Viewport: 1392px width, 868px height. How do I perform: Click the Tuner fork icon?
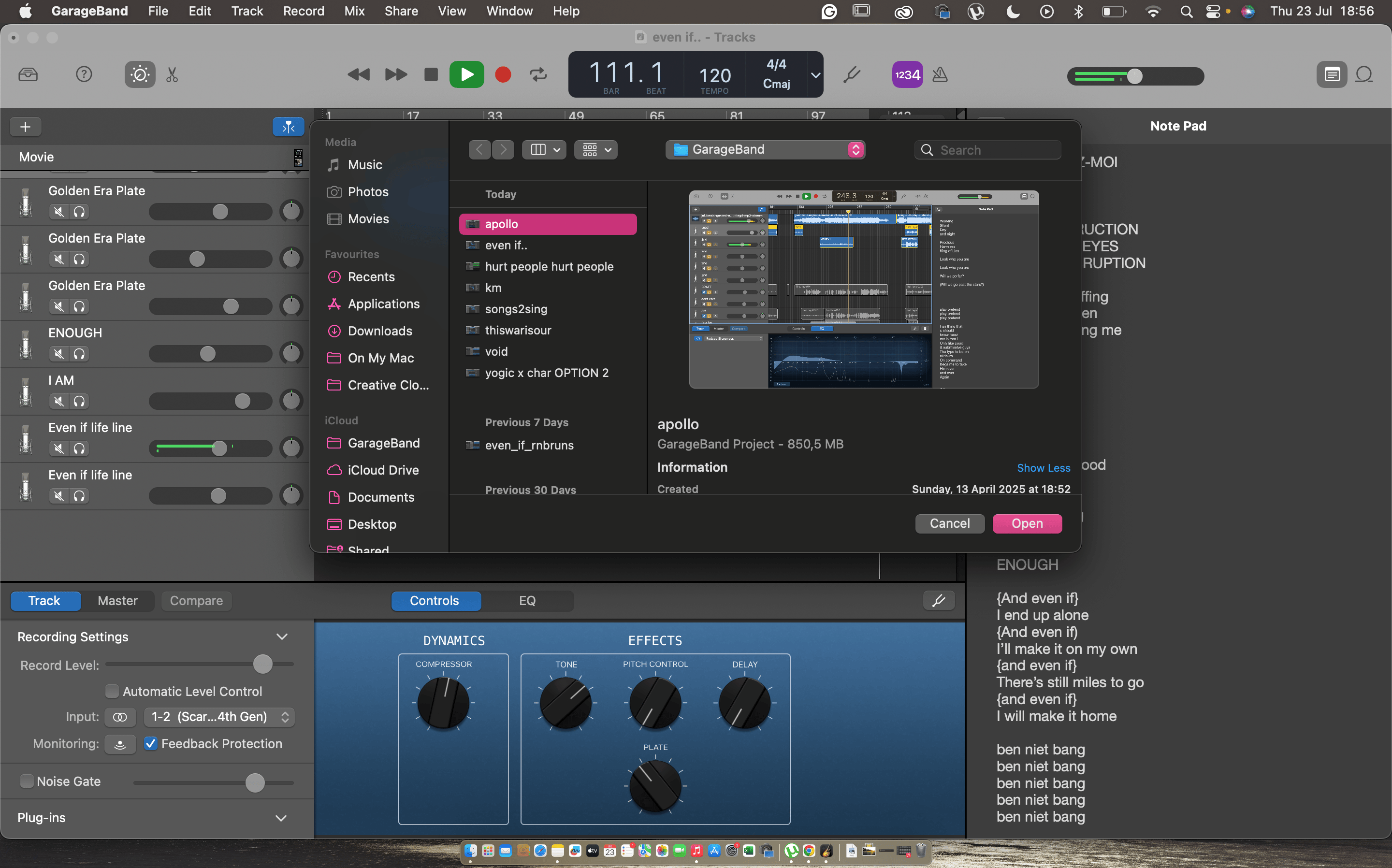tap(852, 74)
